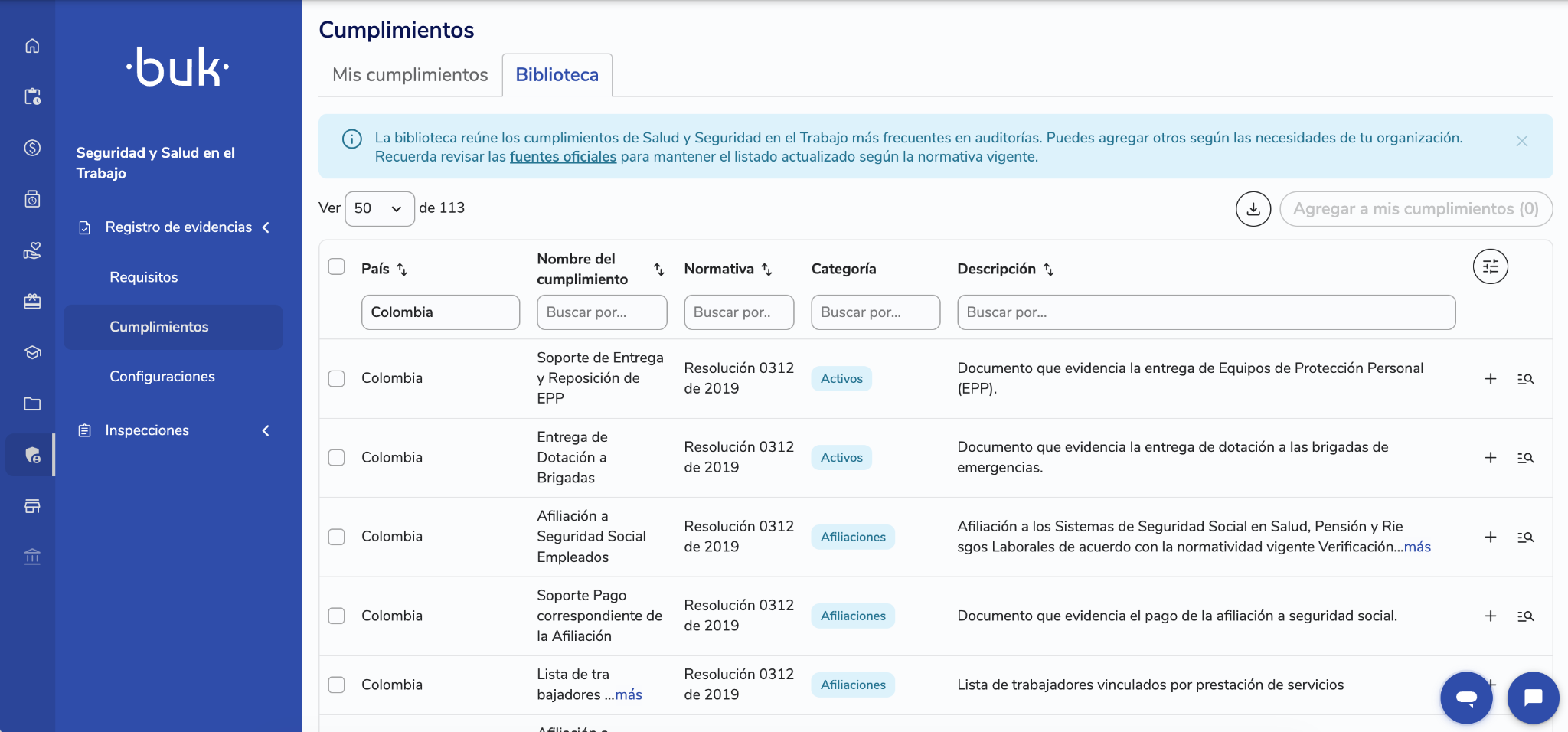Focus the Nombre del cumplimiento search field
This screenshot has height=732, width=1568.
[x=602, y=312]
